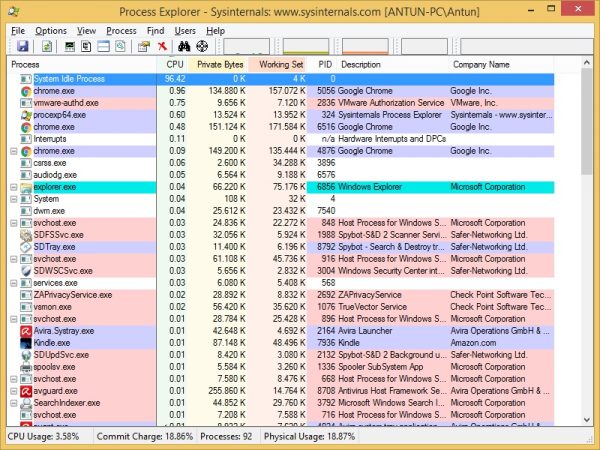Viewport: 600px width, 450px height.
Task: Collapse the System process tree node
Action: point(13,199)
